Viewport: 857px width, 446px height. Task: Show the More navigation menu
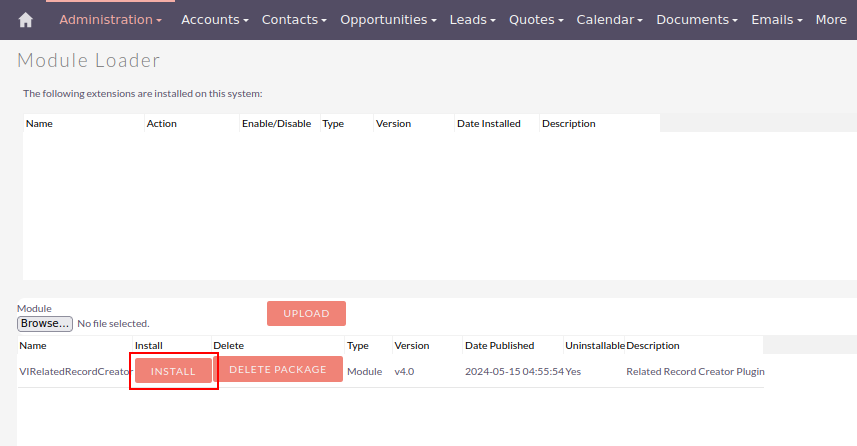pyautogui.click(x=831, y=20)
